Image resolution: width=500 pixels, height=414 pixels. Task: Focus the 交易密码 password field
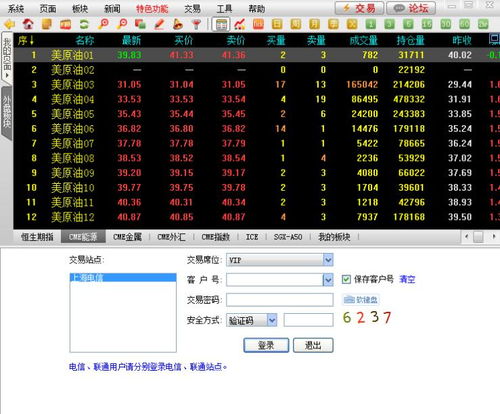280,300
